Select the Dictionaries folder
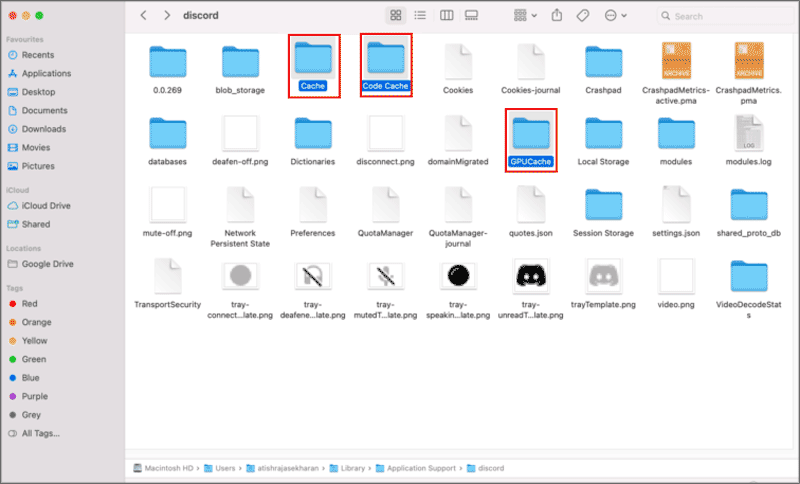The height and width of the screenshot is (484, 800). pyautogui.click(x=313, y=133)
